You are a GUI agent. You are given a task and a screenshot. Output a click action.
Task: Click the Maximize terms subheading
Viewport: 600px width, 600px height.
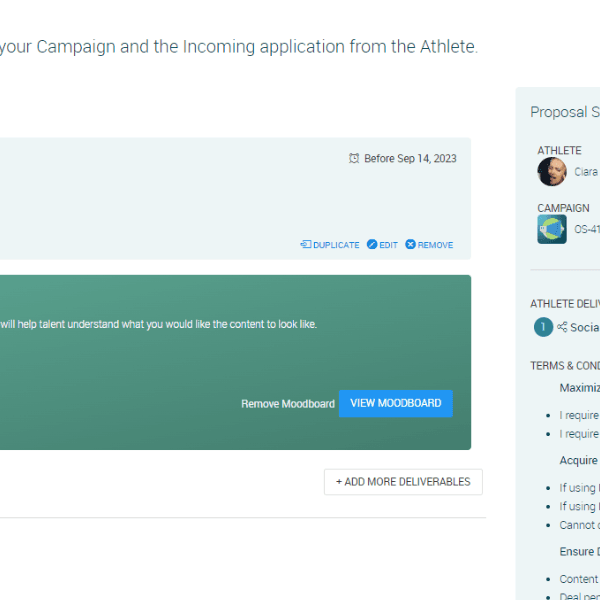click(579, 387)
